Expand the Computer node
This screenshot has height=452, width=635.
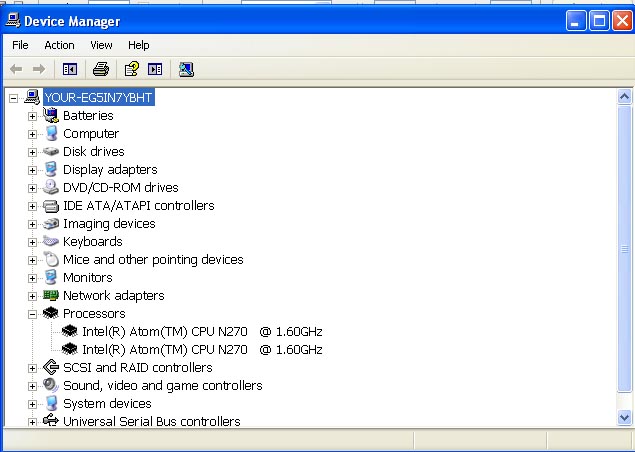pyautogui.click(x=32, y=134)
